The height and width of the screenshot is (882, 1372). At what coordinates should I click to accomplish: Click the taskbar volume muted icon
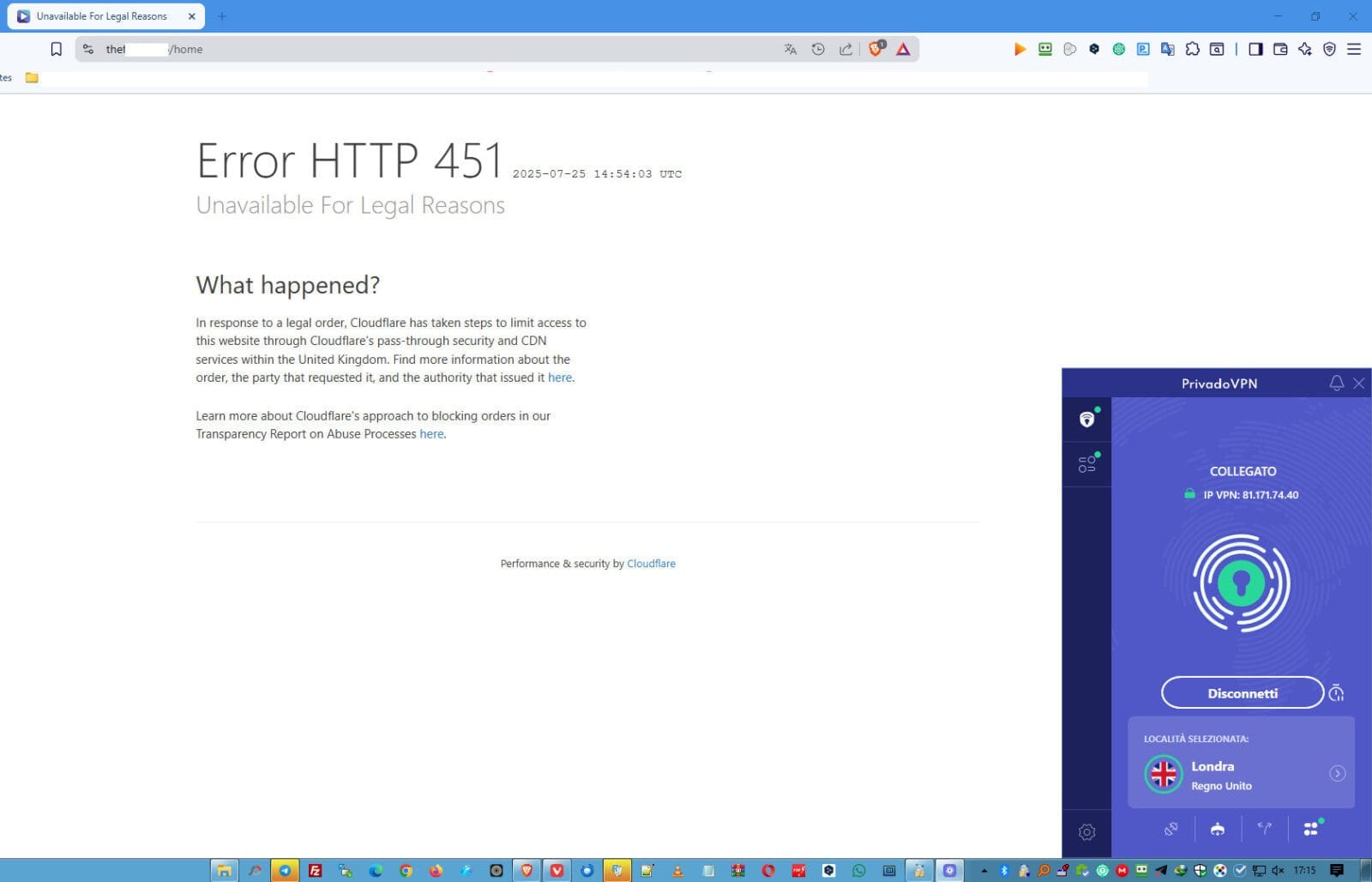[x=1278, y=870]
